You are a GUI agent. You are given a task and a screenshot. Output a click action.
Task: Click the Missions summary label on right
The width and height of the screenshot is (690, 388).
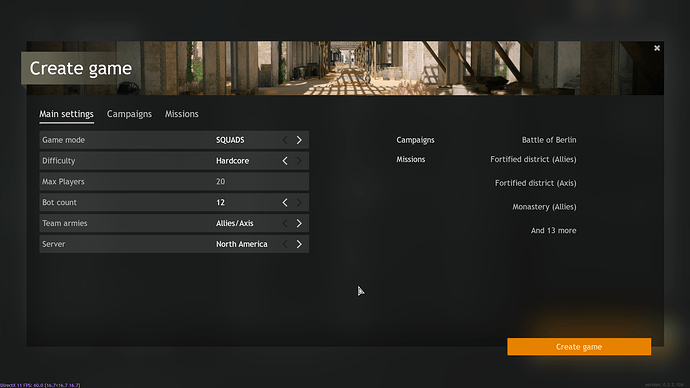(x=411, y=159)
